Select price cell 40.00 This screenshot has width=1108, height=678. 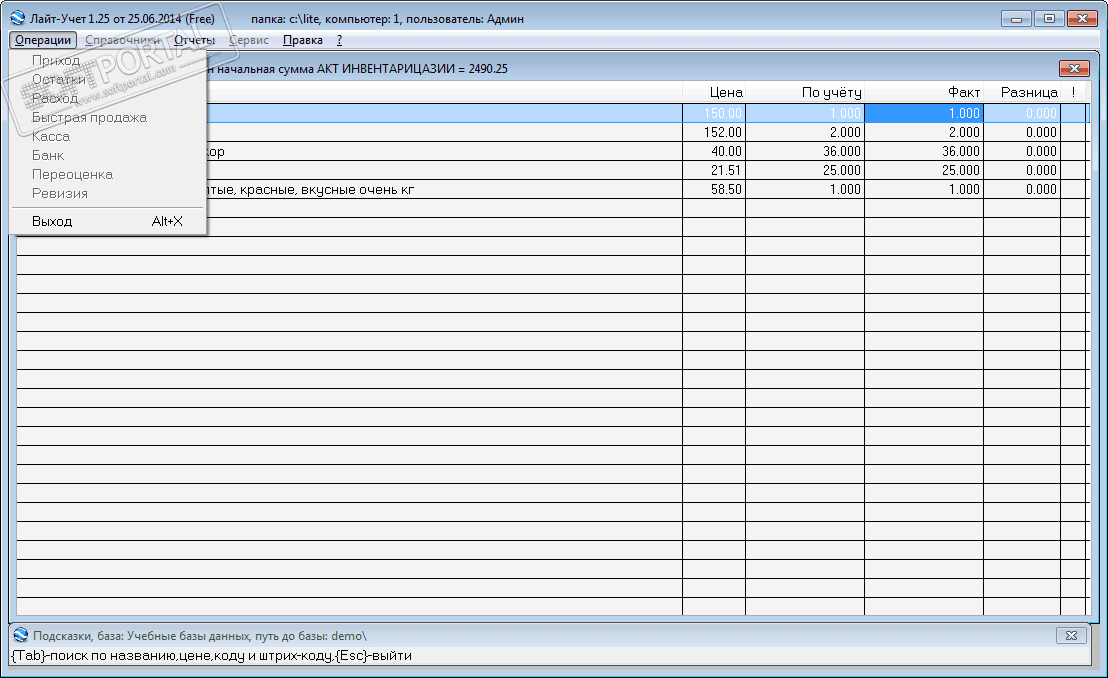coord(714,151)
